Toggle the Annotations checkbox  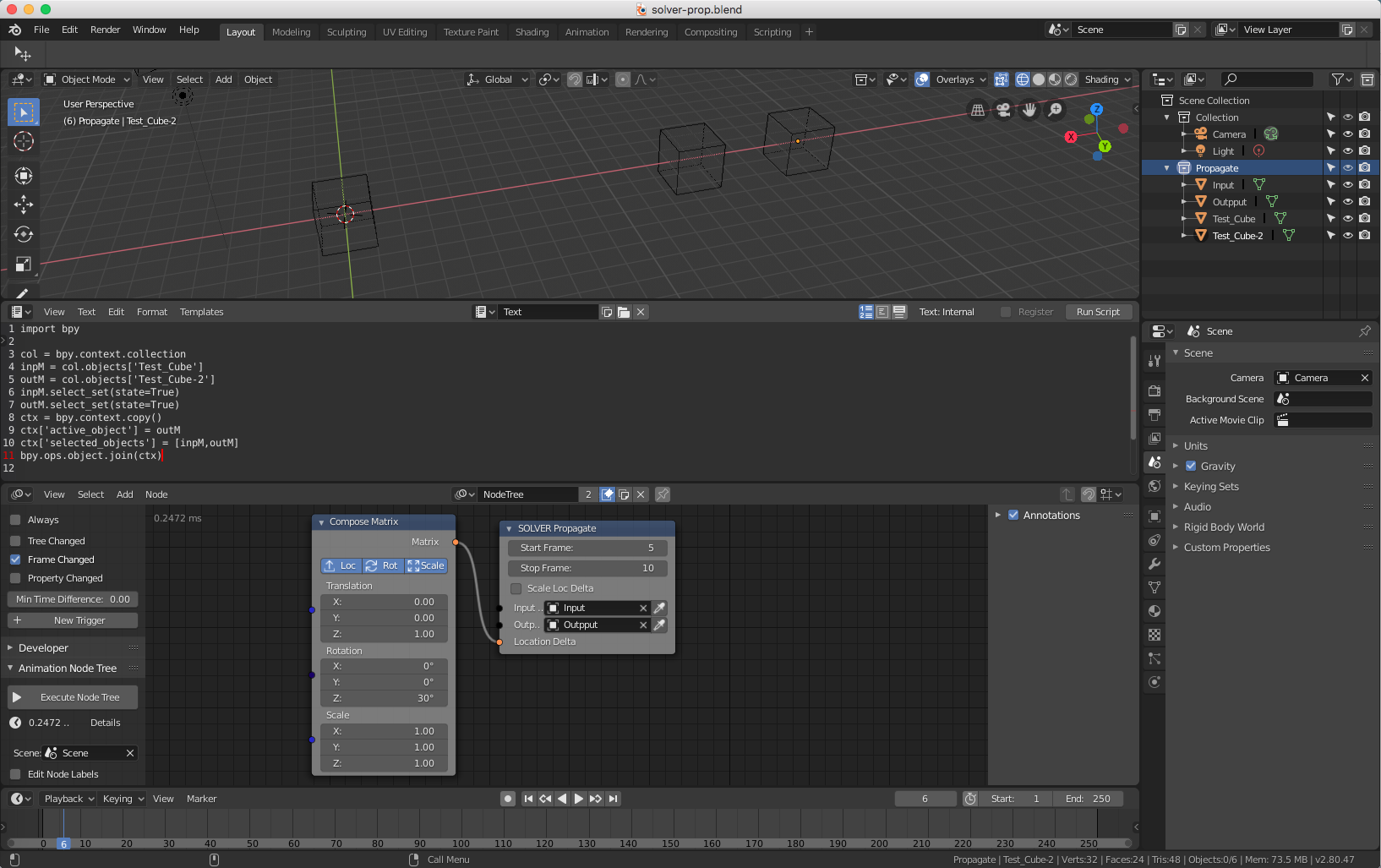(1013, 515)
